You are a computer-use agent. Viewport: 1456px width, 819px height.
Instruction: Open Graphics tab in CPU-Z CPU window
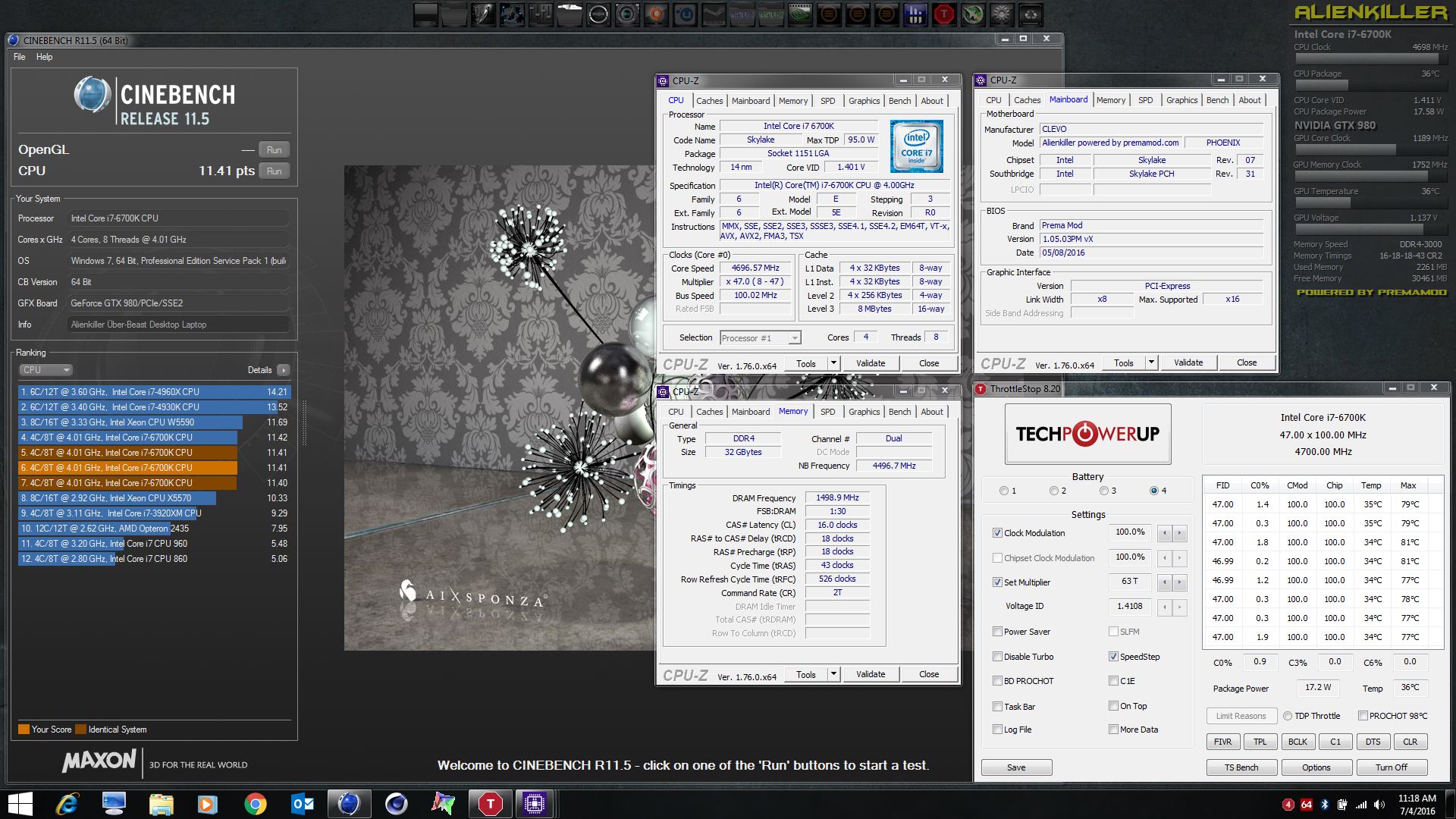coord(864,101)
